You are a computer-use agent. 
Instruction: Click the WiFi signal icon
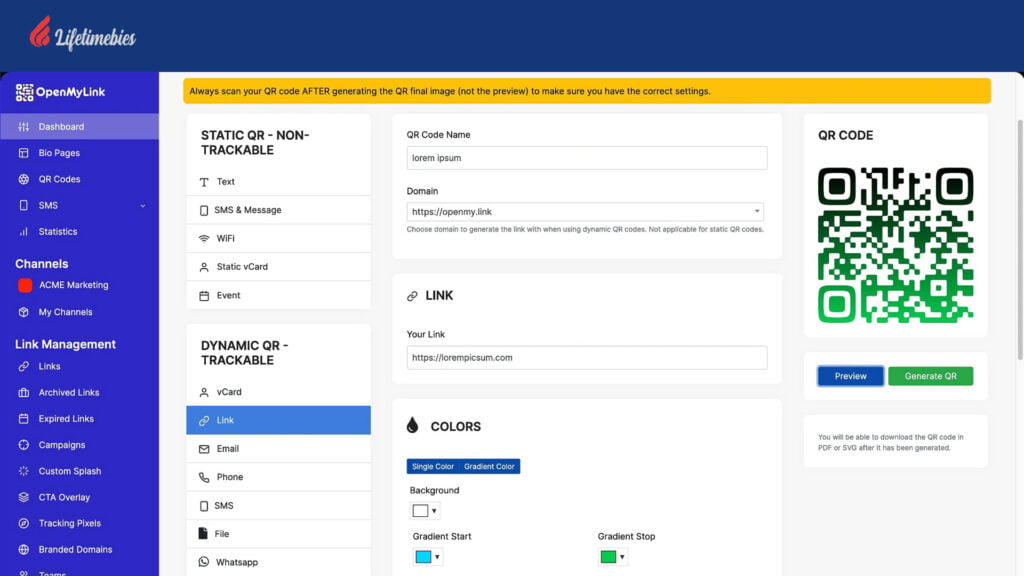click(204, 238)
